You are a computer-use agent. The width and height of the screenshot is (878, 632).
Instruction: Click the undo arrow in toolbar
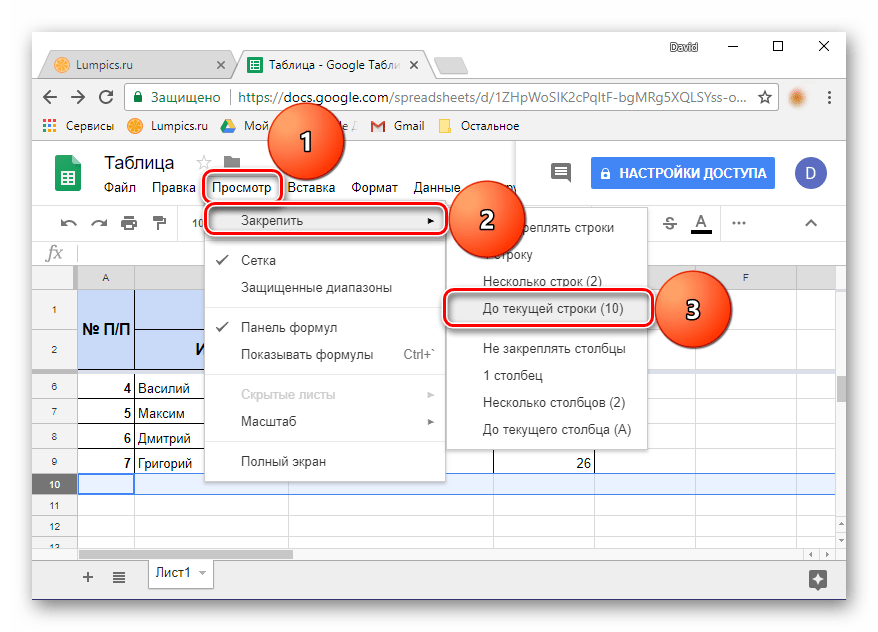[69, 222]
